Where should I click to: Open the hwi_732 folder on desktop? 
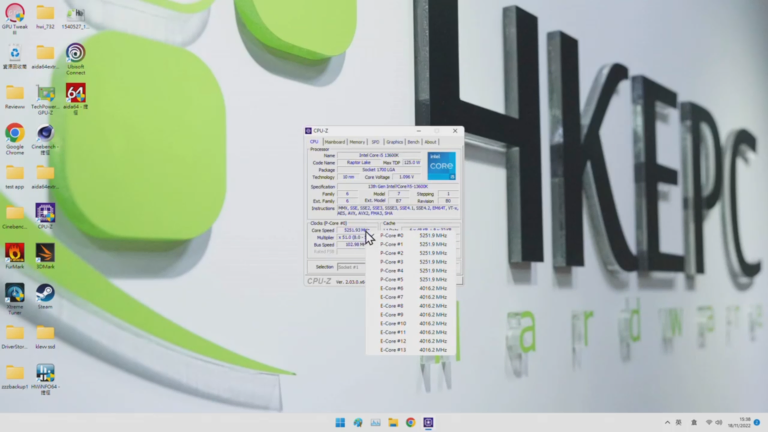coord(45,17)
